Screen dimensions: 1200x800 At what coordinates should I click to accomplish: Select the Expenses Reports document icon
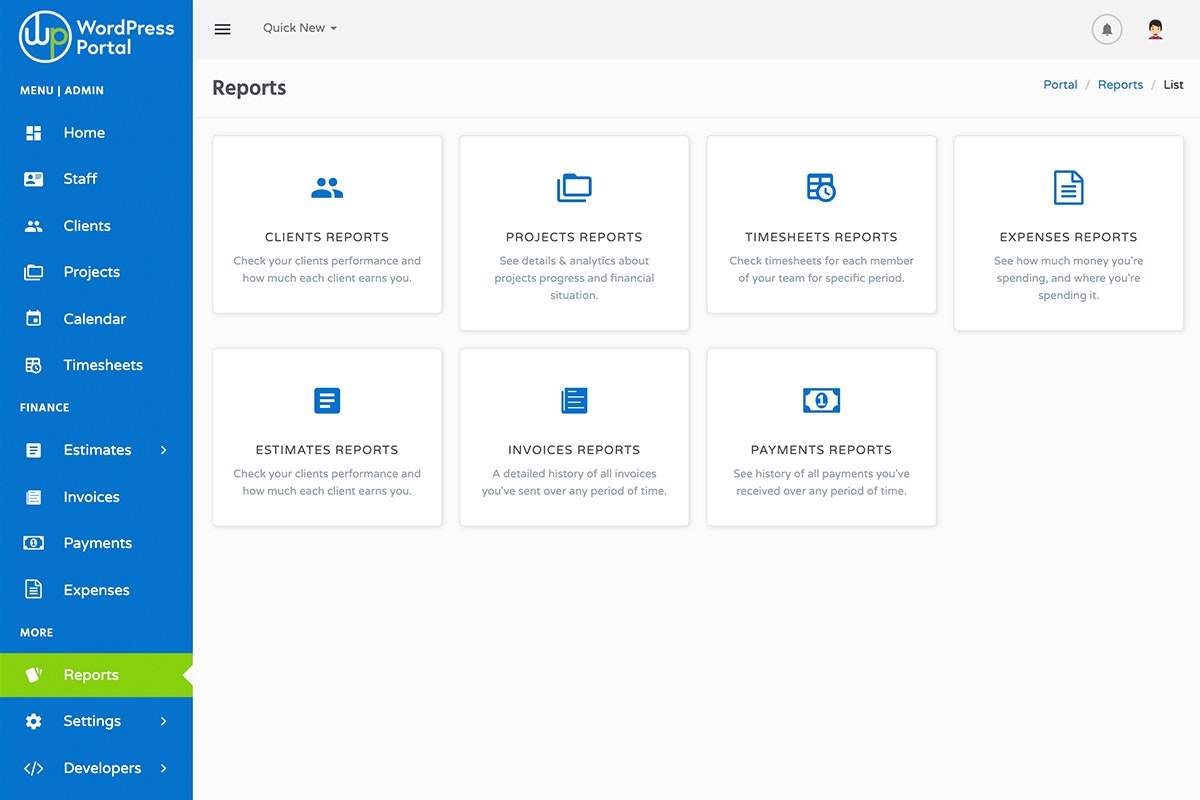(x=1067, y=187)
